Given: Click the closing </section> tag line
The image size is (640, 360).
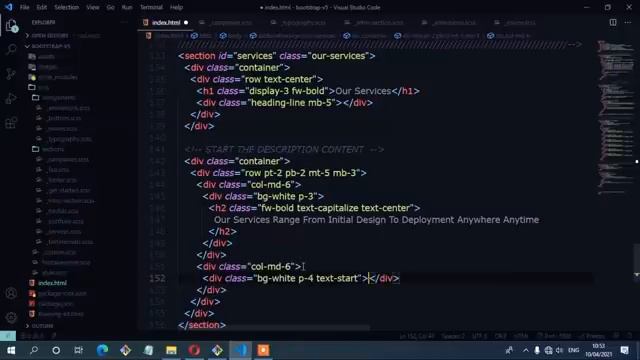Looking at the screenshot, I should click(x=202, y=325).
